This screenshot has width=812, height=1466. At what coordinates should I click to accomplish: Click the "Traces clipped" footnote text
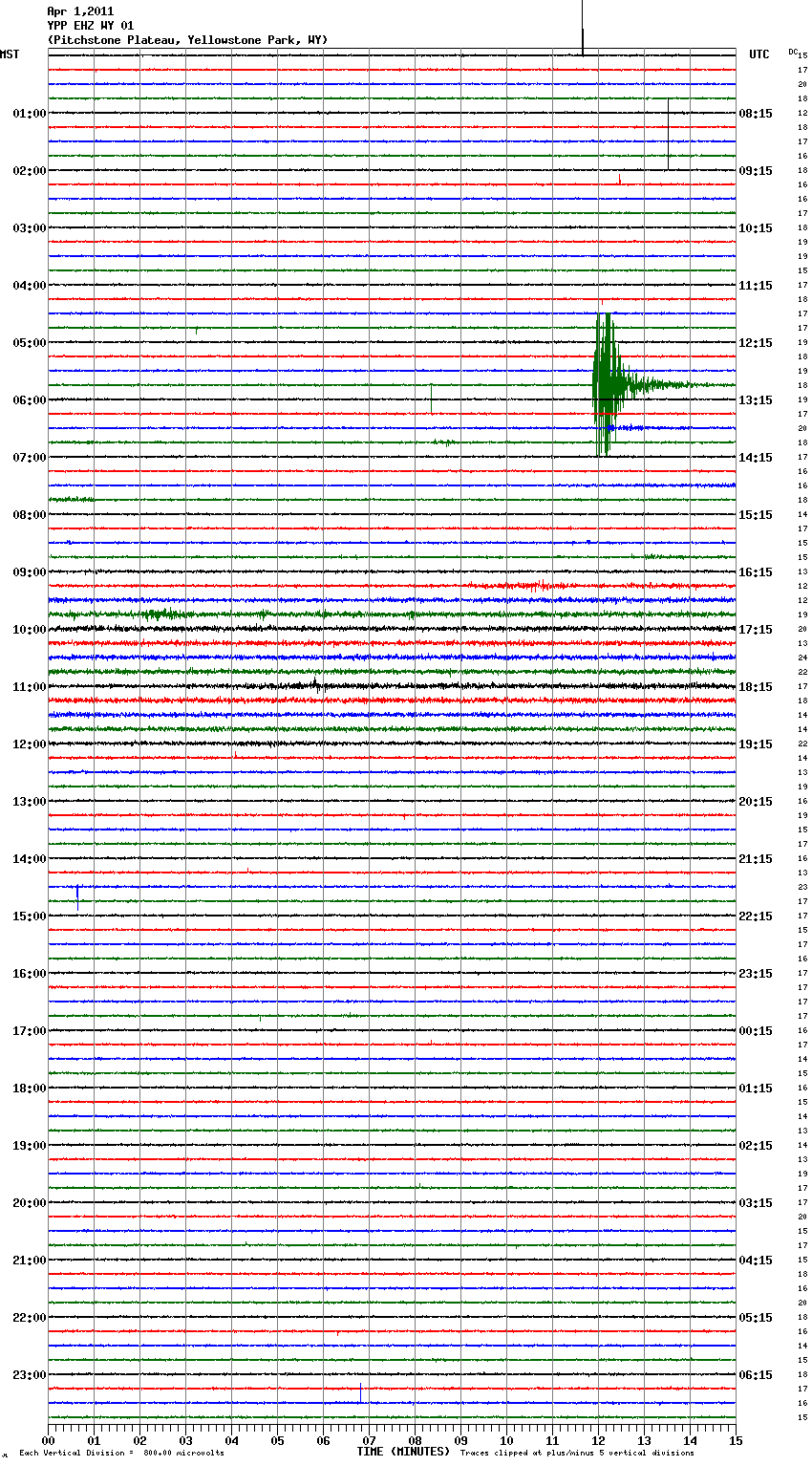pyautogui.click(x=577, y=1454)
